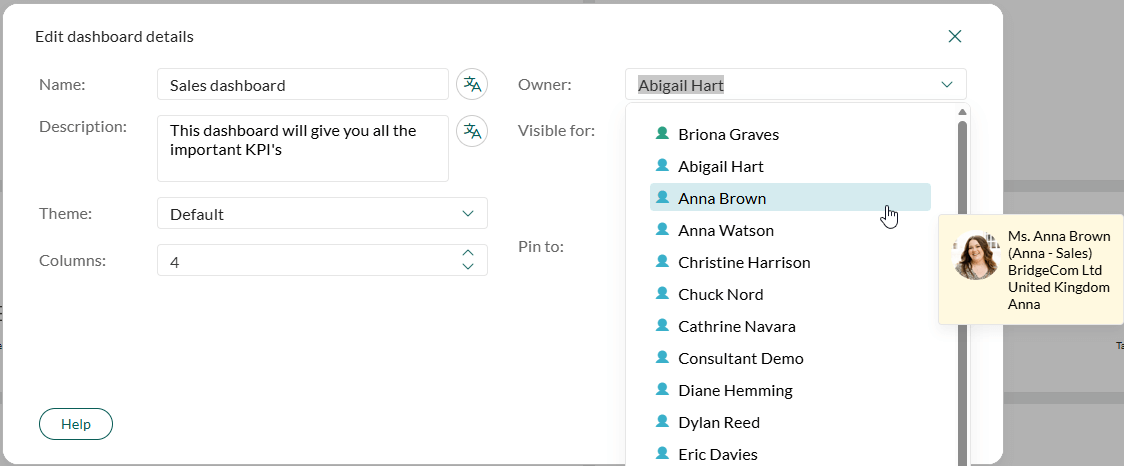Click Anna Brown's photo in the tooltip

point(976,255)
